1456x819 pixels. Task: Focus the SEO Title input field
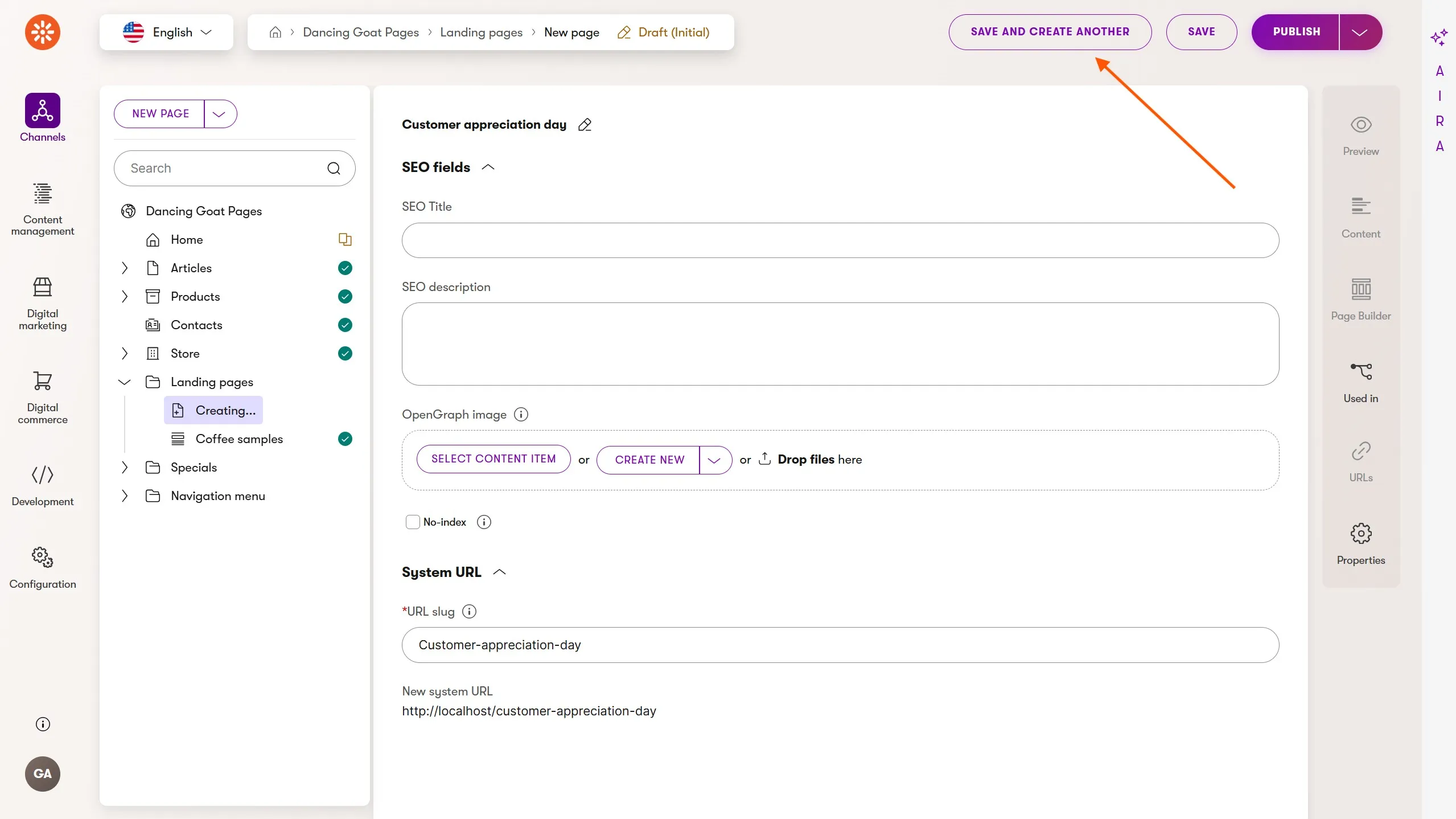coord(840,240)
